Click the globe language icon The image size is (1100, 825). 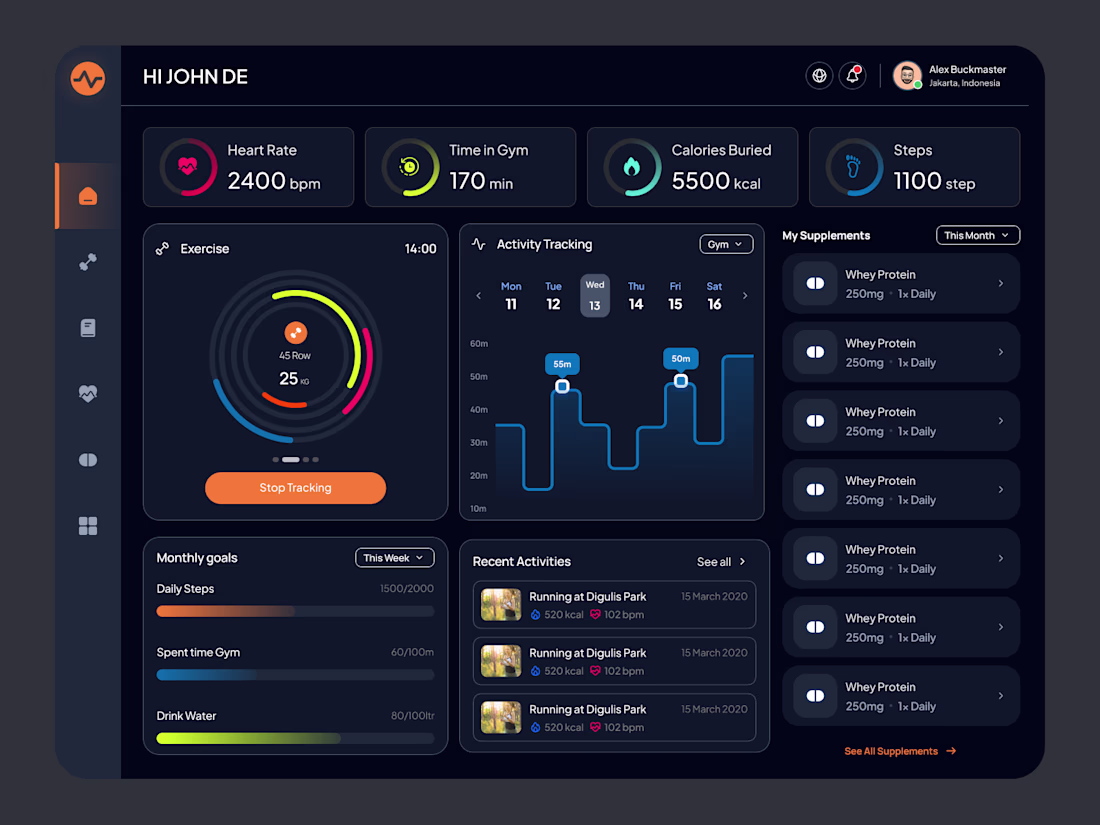[x=819, y=76]
